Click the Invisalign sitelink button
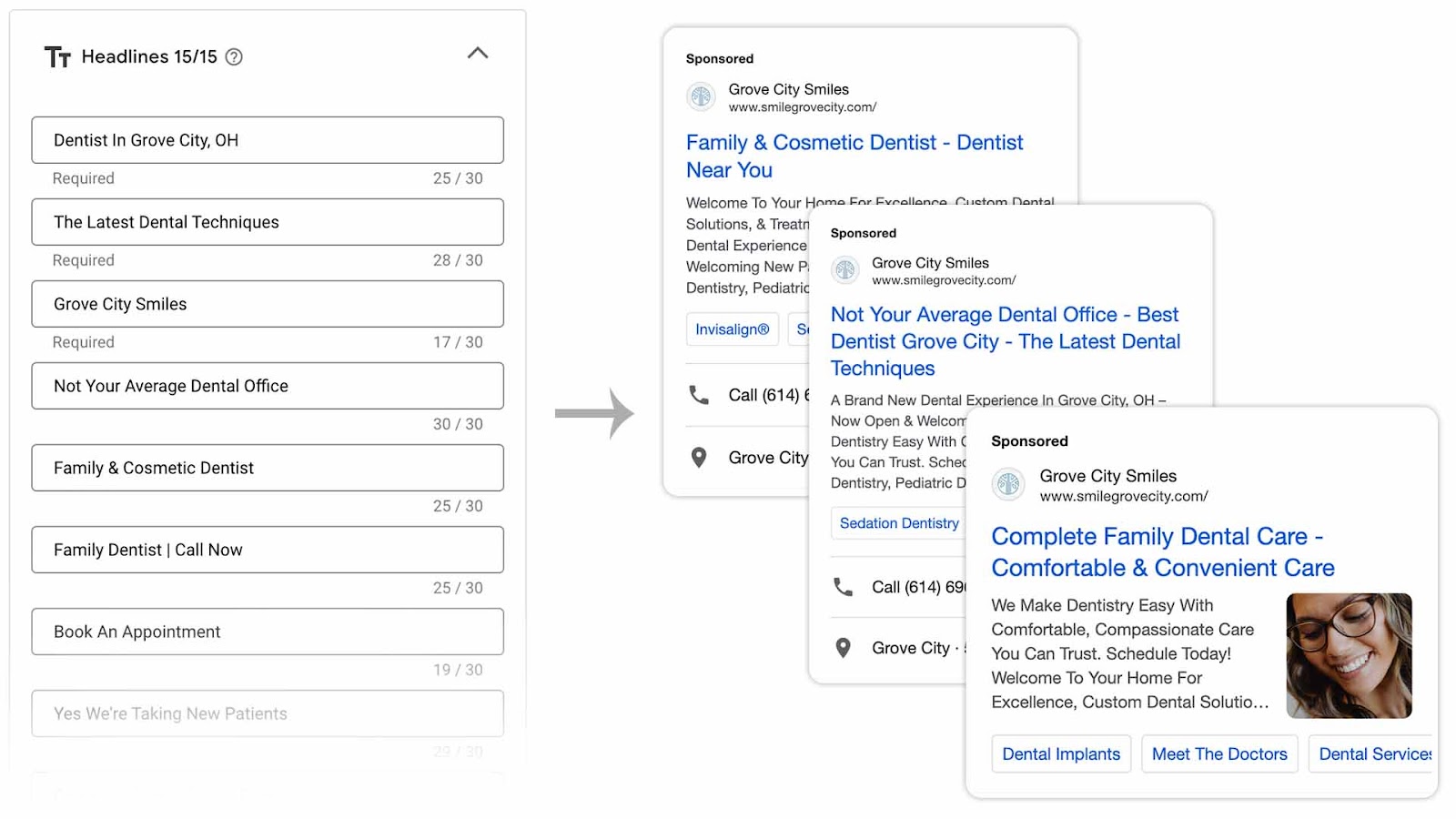Image resolution: width=1456 pixels, height=819 pixels. point(732,329)
